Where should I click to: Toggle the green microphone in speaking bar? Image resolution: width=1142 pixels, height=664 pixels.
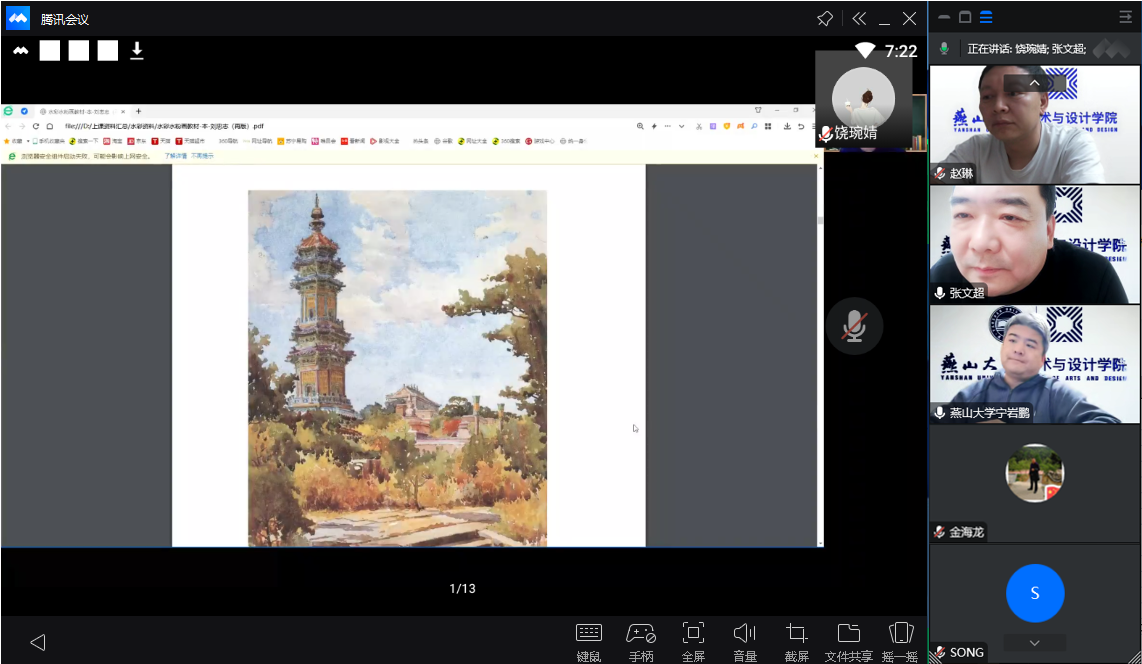(944, 48)
